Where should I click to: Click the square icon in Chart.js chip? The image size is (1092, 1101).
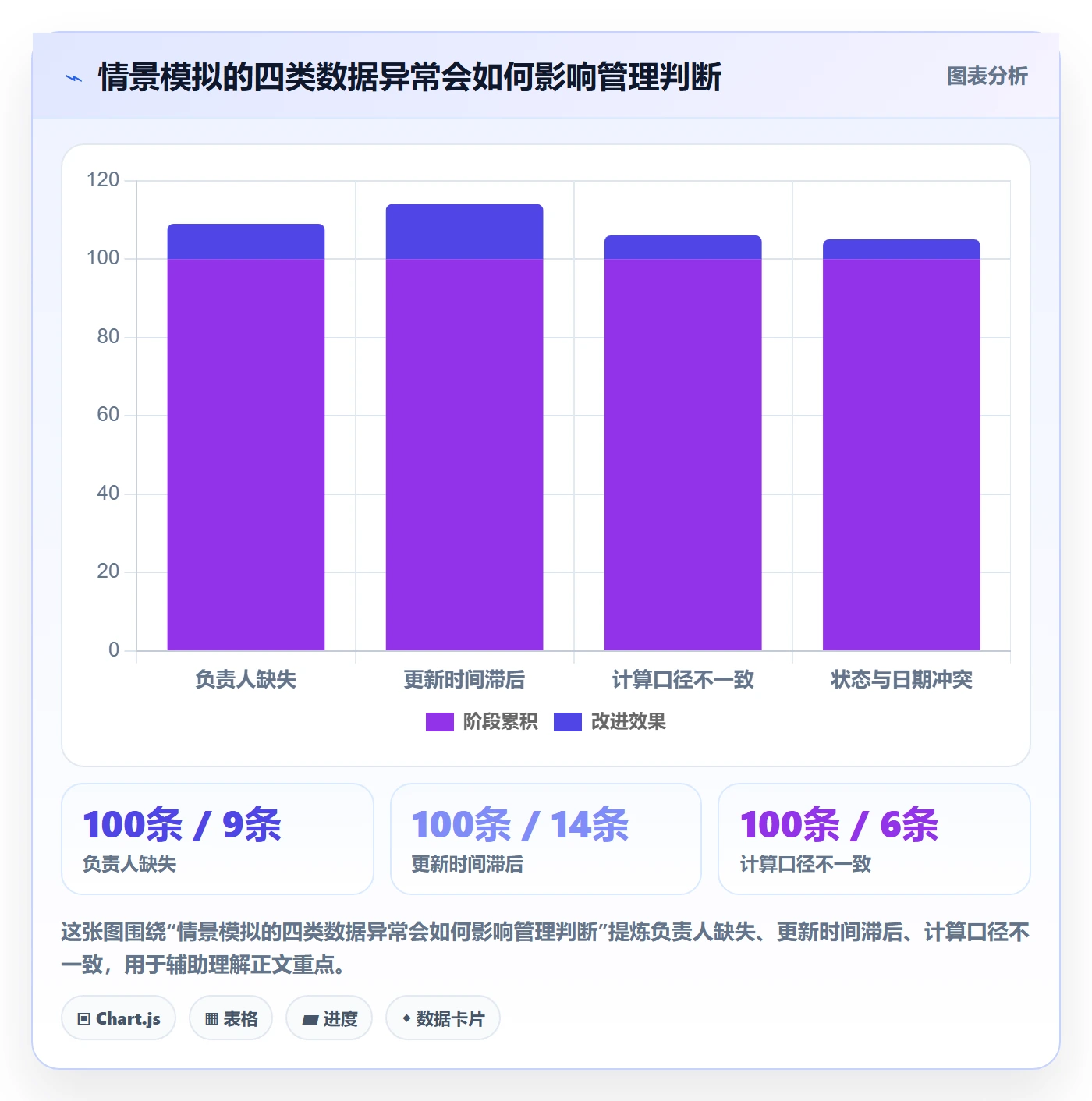[84, 1019]
